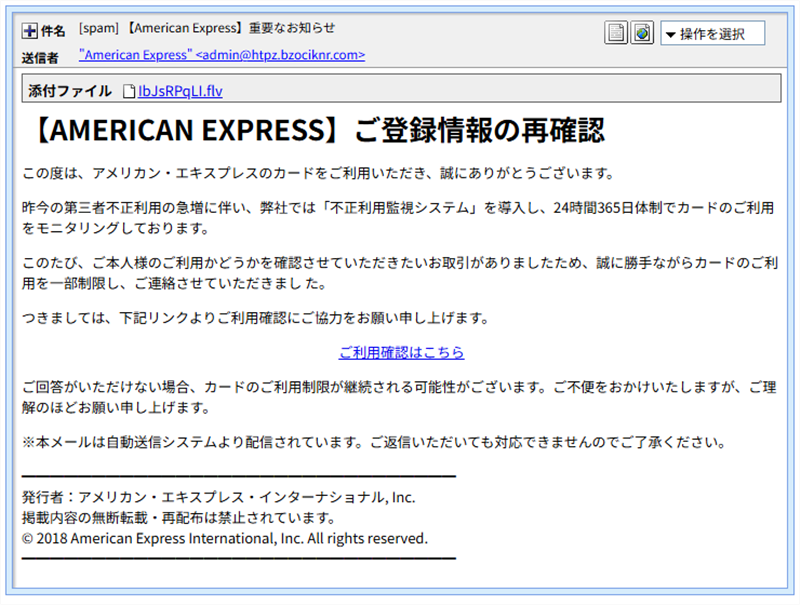Open attachment IbJsRPqLI.flv

coord(180,91)
